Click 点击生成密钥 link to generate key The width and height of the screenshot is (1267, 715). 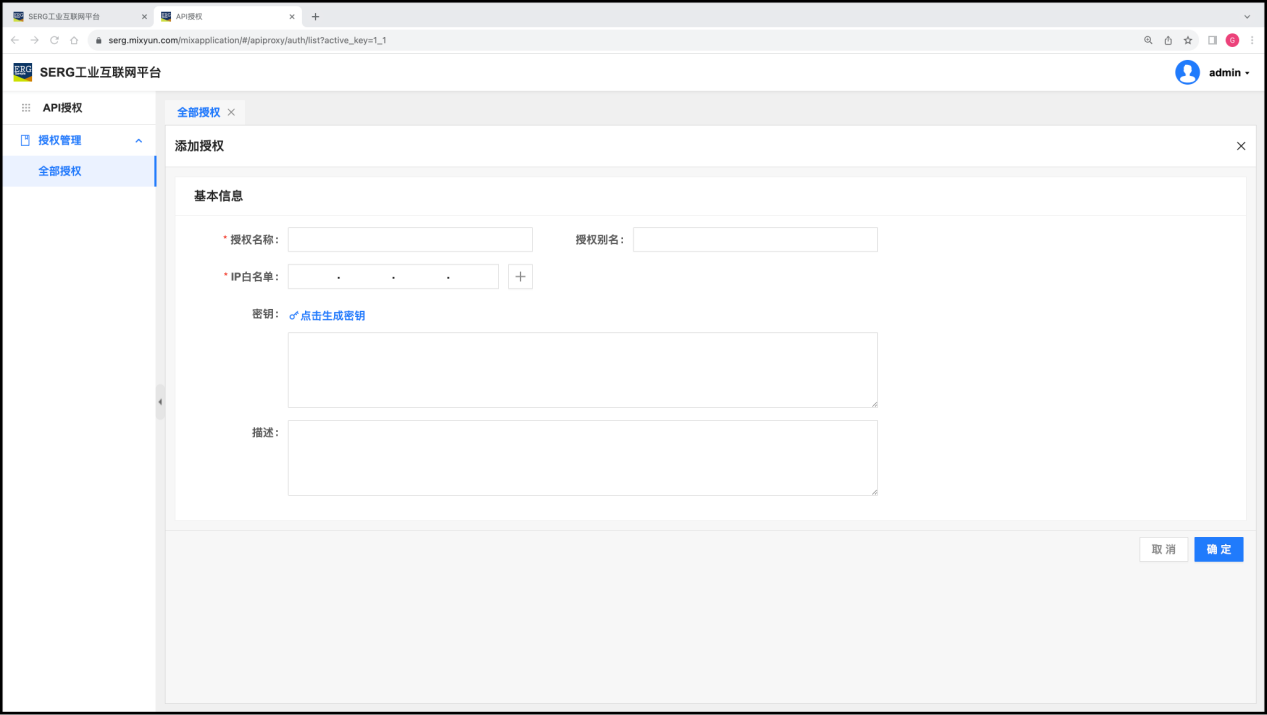click(x=327, y=316)
